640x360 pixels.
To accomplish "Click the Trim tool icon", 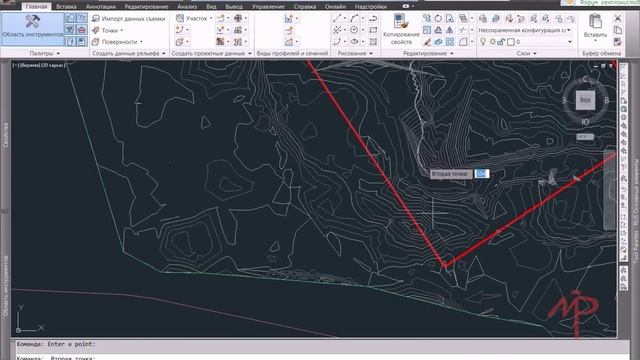I will click(x=463, y=30).
